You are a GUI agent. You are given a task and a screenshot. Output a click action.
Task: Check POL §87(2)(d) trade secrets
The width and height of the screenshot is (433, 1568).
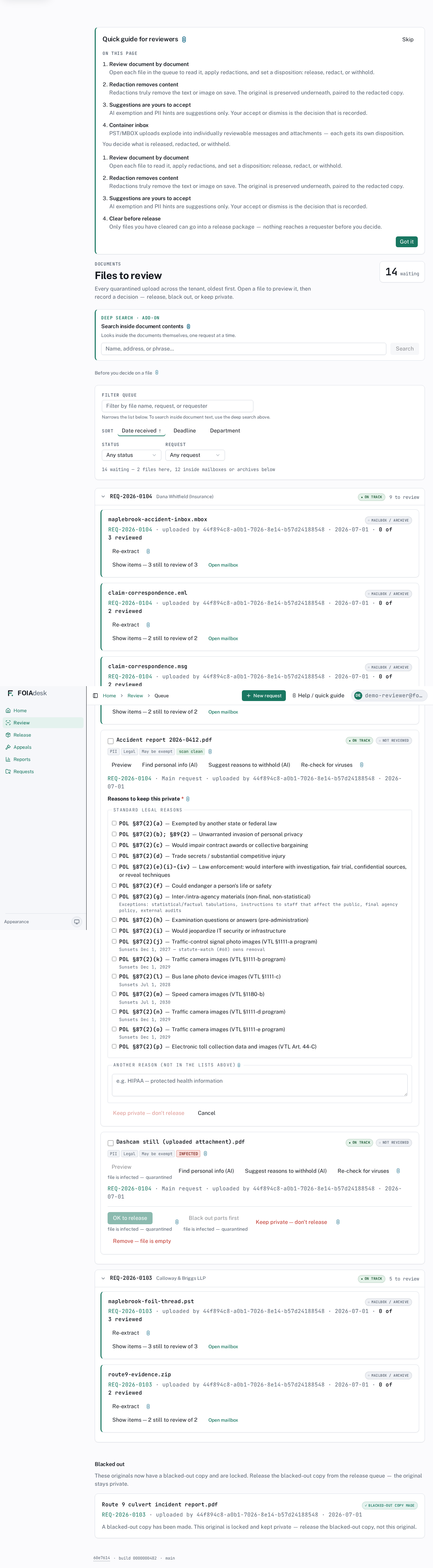coord(114,855)
